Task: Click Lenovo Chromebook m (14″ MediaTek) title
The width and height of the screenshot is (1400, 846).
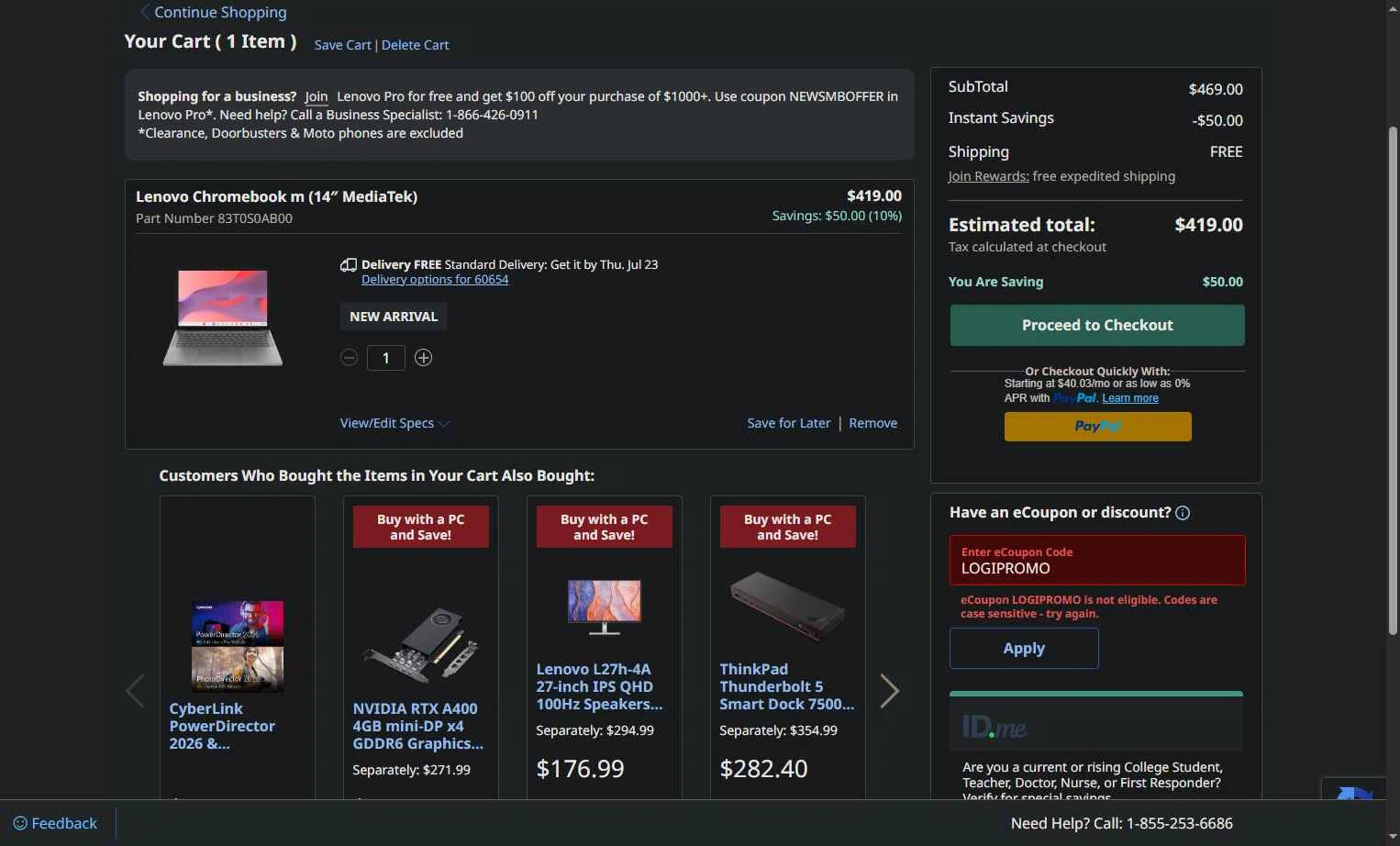Action: 276,196
